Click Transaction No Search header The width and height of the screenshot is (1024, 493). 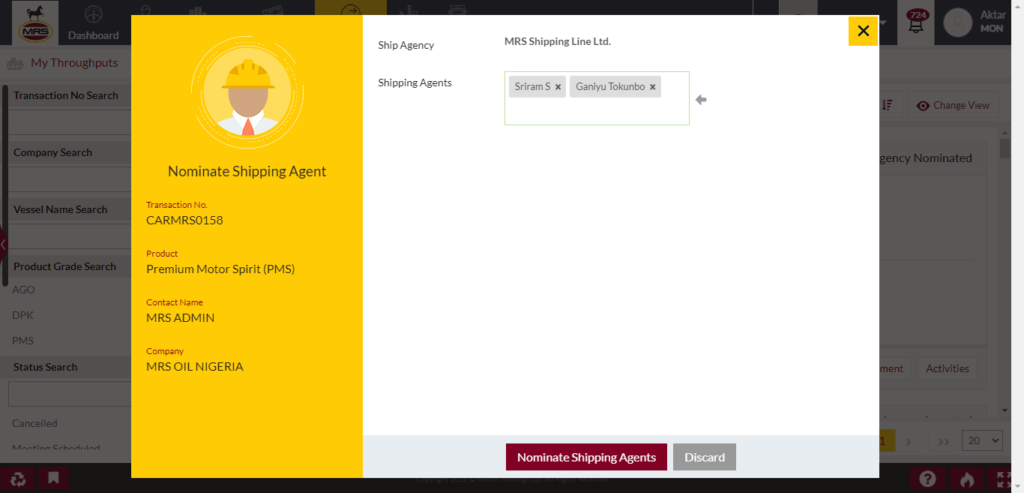tap(66, 95)
